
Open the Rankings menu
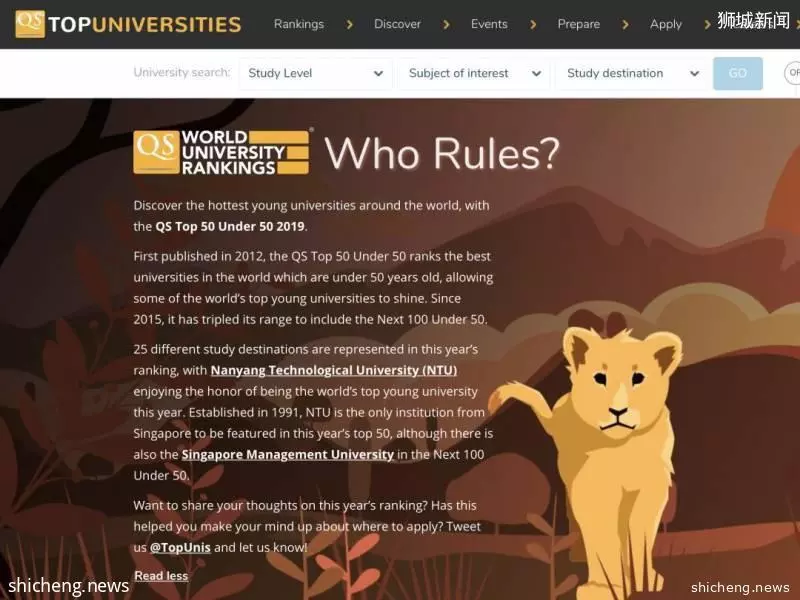pyautogui.click(x=299, y=24)
